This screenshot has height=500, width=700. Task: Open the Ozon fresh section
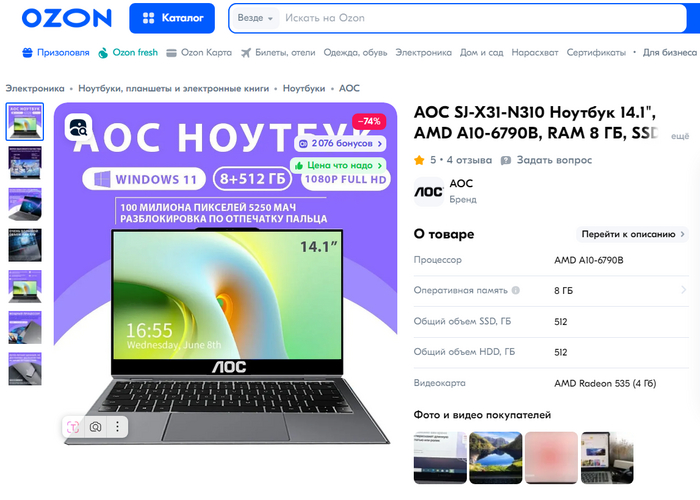(128, 53)
